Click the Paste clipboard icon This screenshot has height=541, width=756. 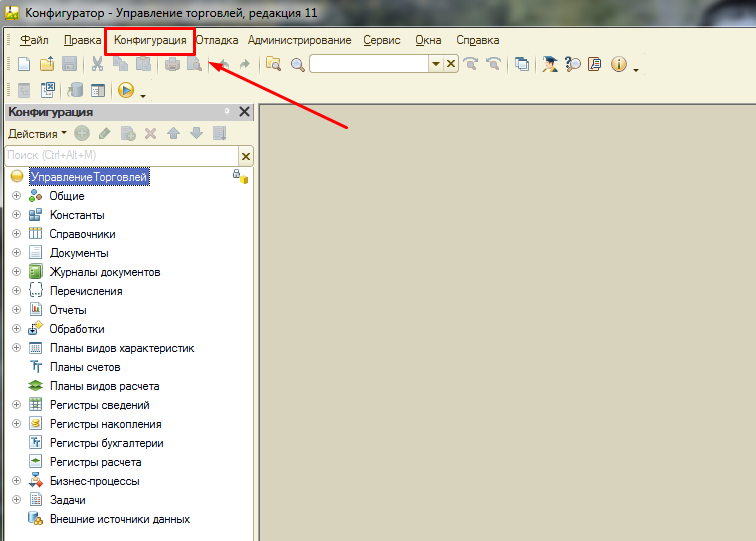pyautogui.click(x=144, y=64)
